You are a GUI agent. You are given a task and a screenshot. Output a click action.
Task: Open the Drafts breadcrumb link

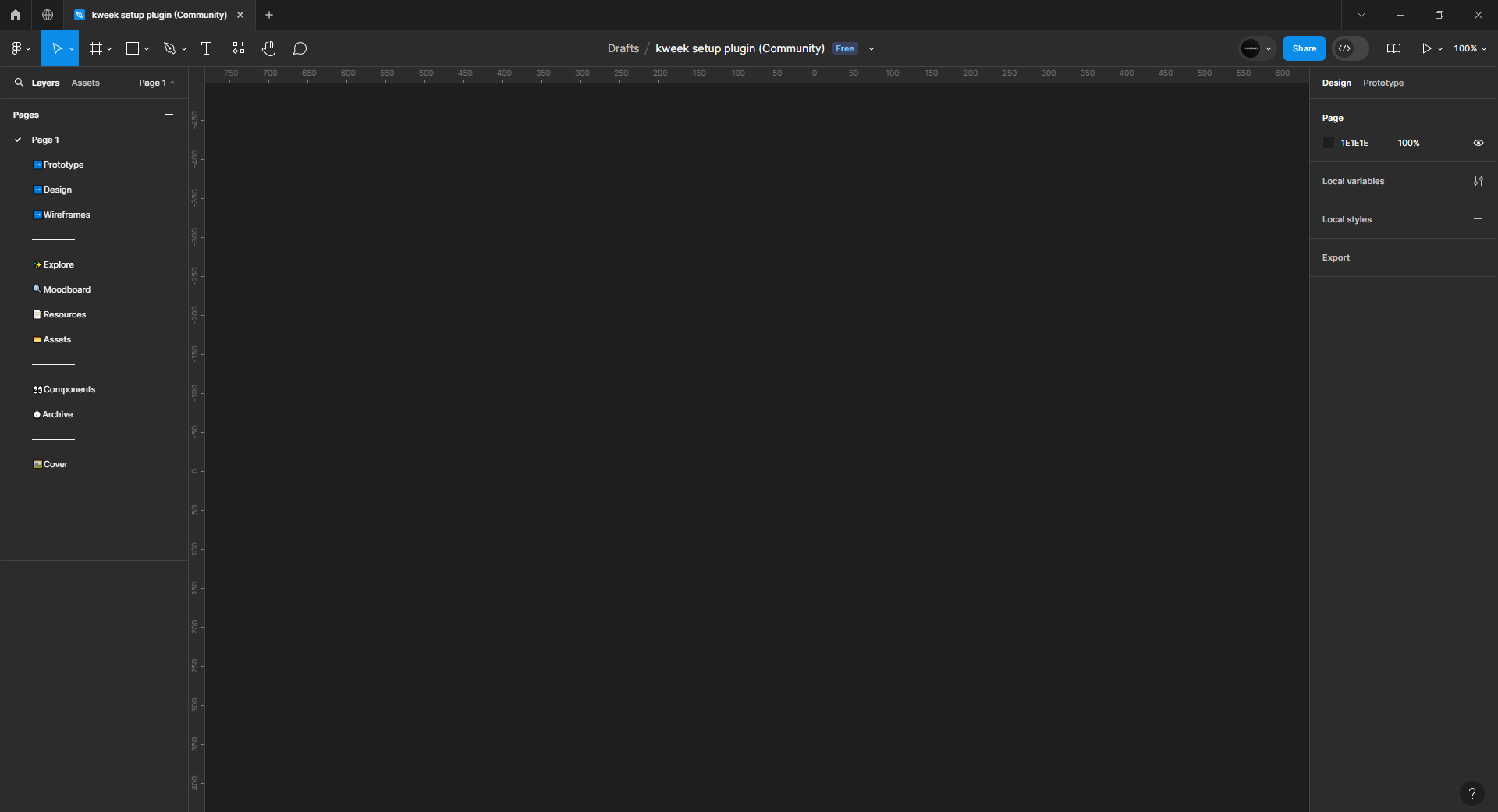(x=623, y=48)
